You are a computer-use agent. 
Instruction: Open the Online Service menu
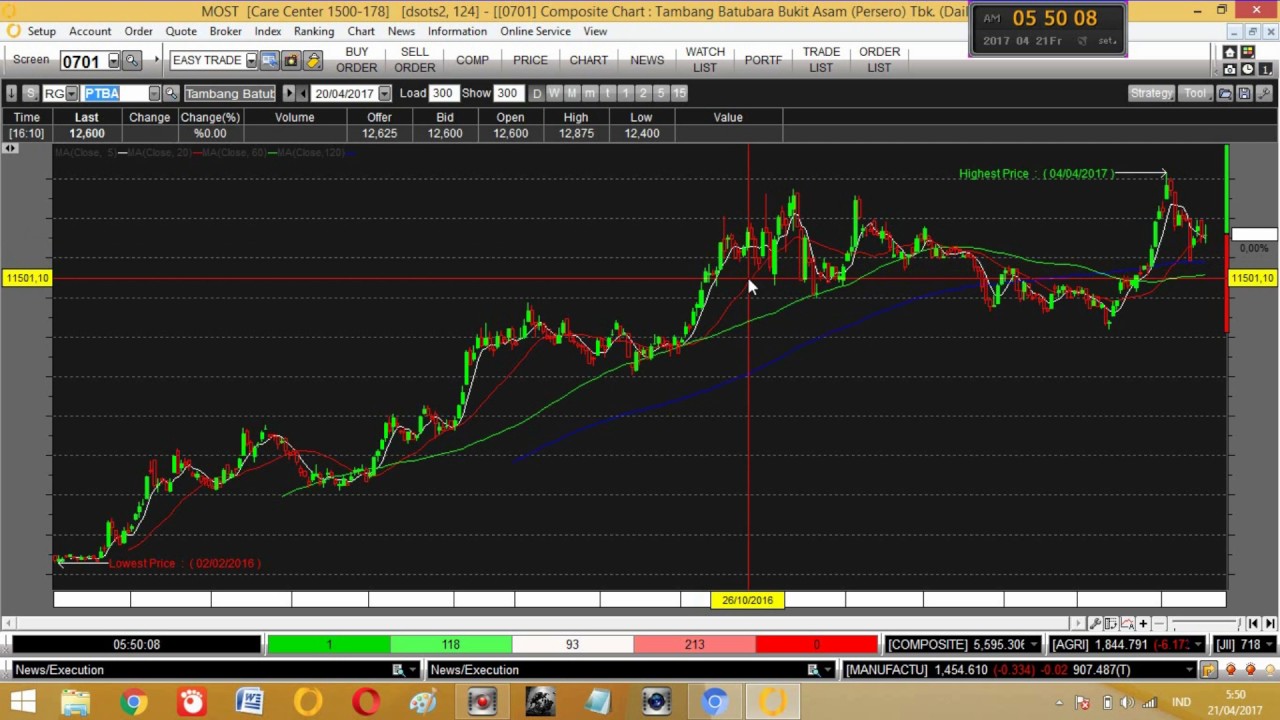pos(535,31)
